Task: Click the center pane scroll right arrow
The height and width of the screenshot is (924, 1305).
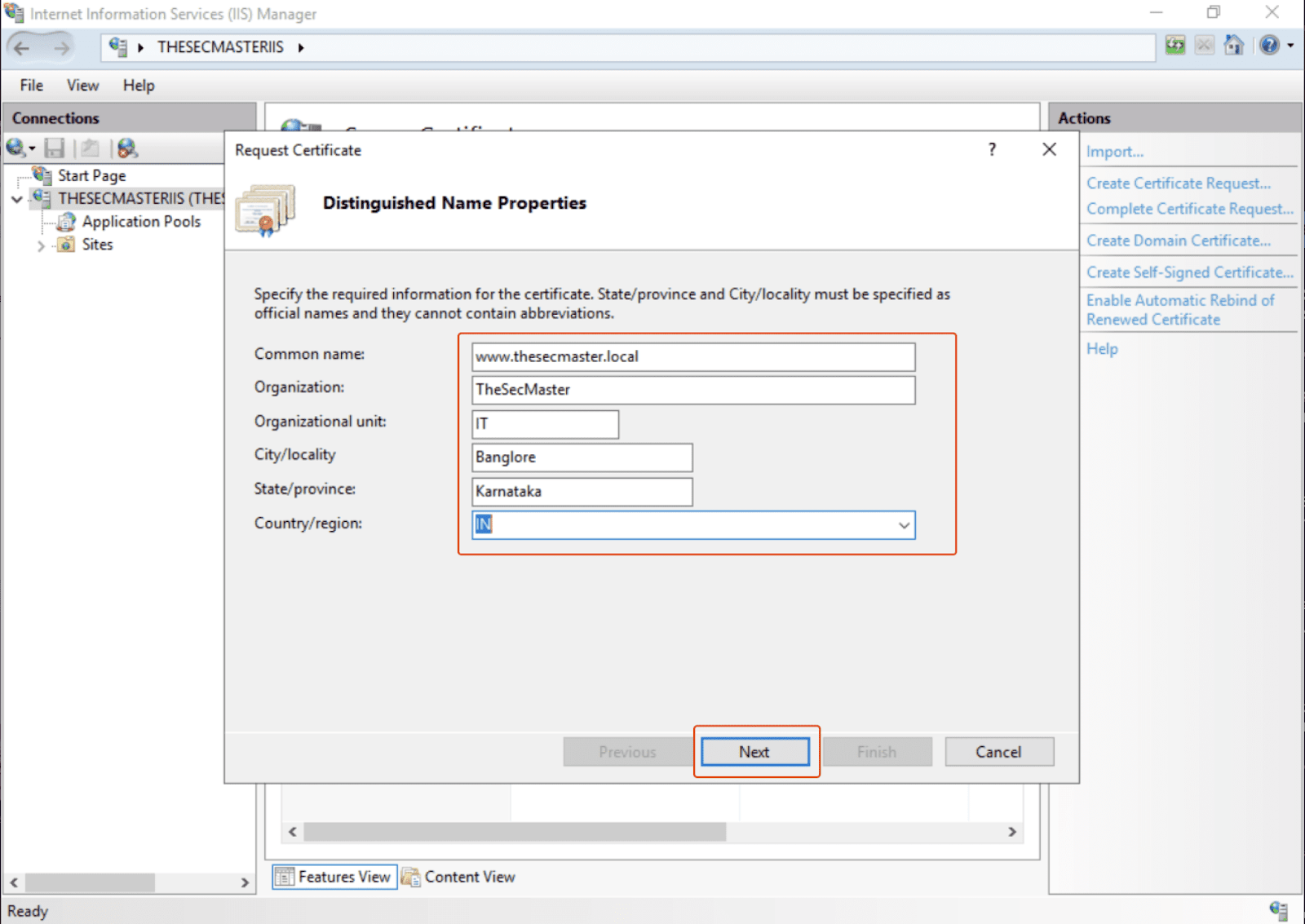Action: 1012,832
